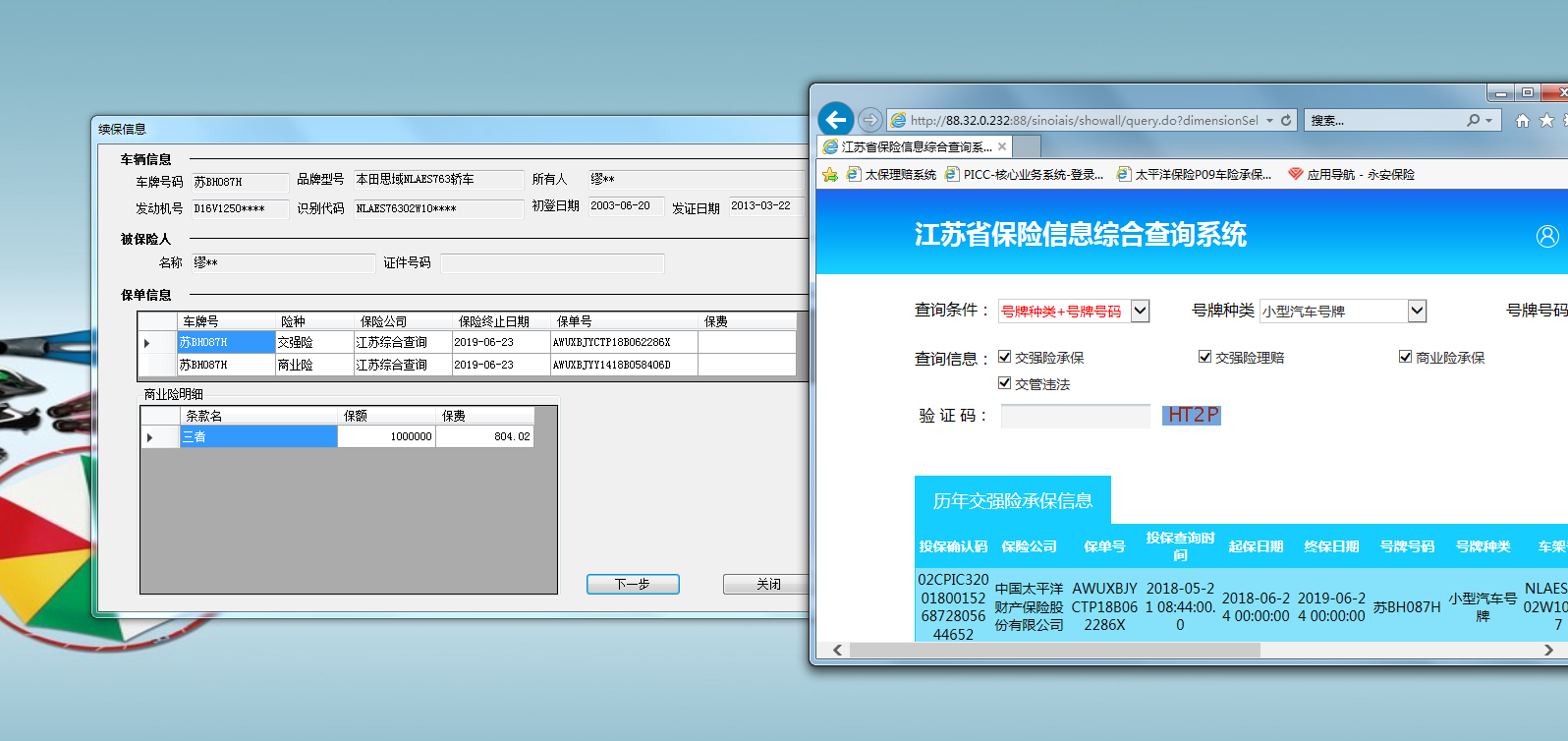Click the right arrow of the horizontal scrollbar
1568x741 pixels.
(1548, 650)
